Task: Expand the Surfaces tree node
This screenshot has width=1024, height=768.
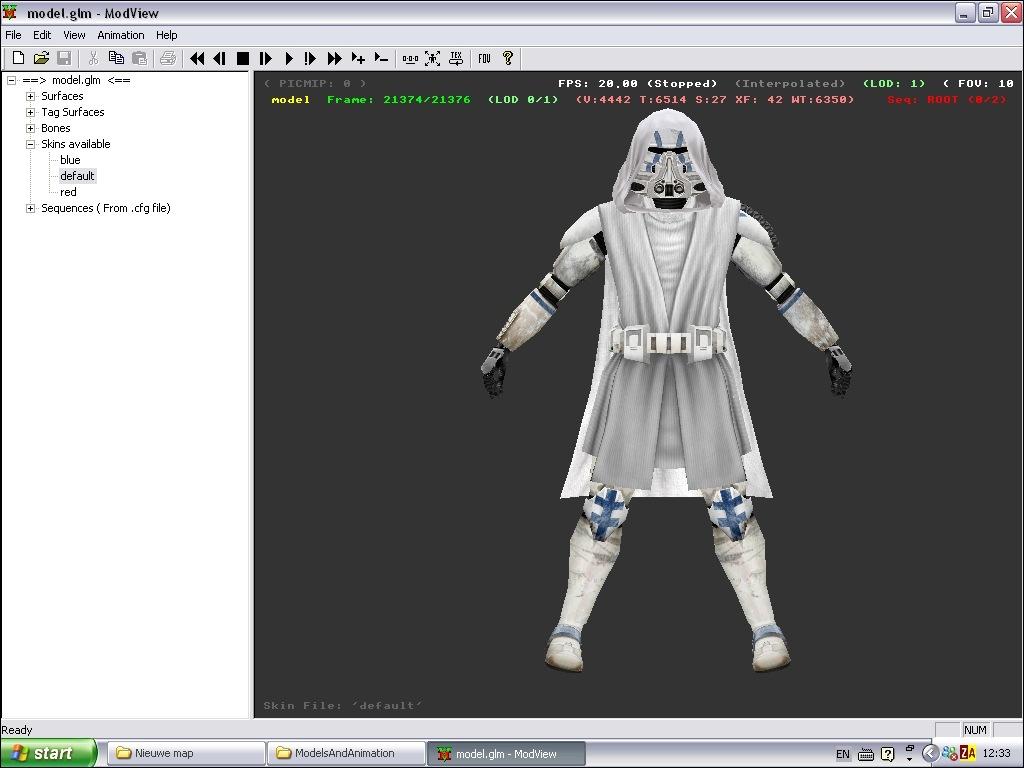Action: click(31, 96)
